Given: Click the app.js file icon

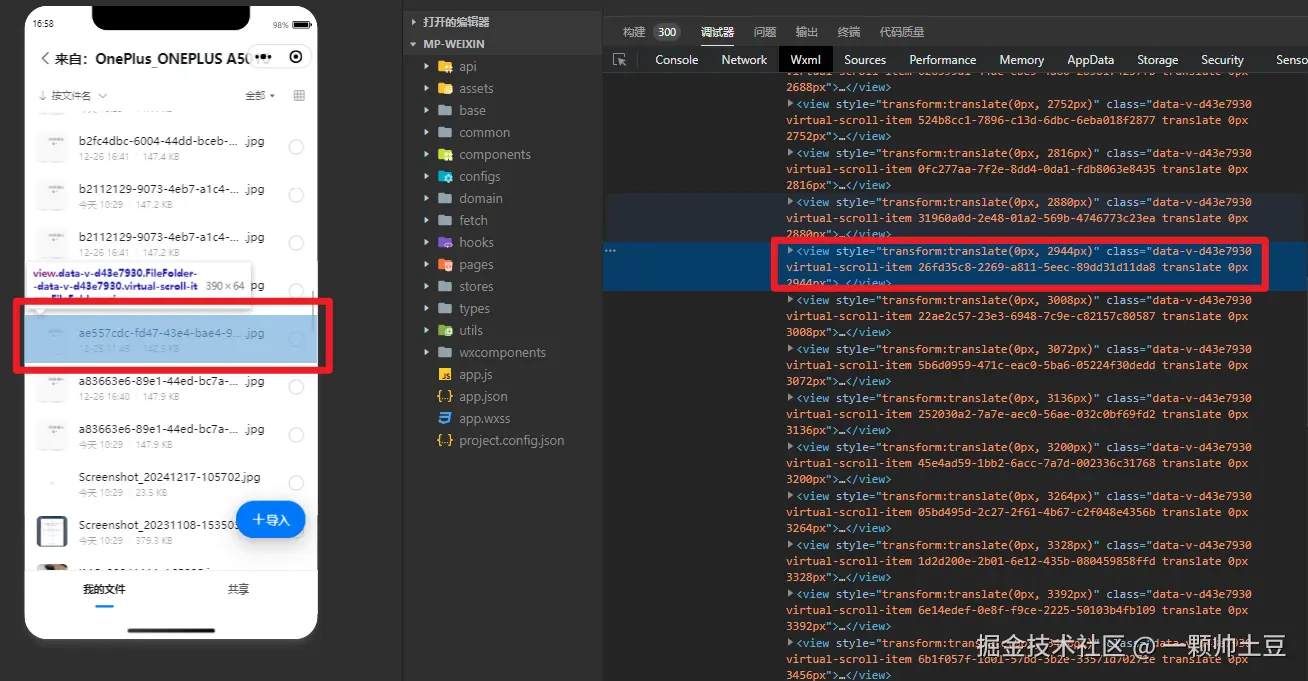Looking at the screenshot, I should (x=445, y=374).
